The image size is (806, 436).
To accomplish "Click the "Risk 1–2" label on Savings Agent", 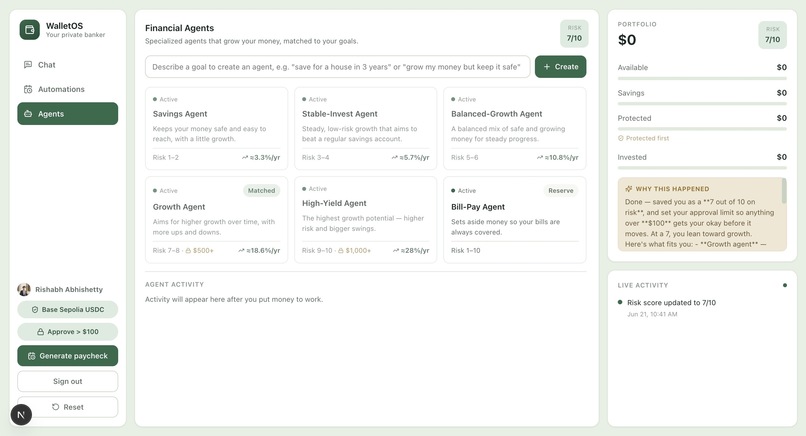I will [166, 158].
